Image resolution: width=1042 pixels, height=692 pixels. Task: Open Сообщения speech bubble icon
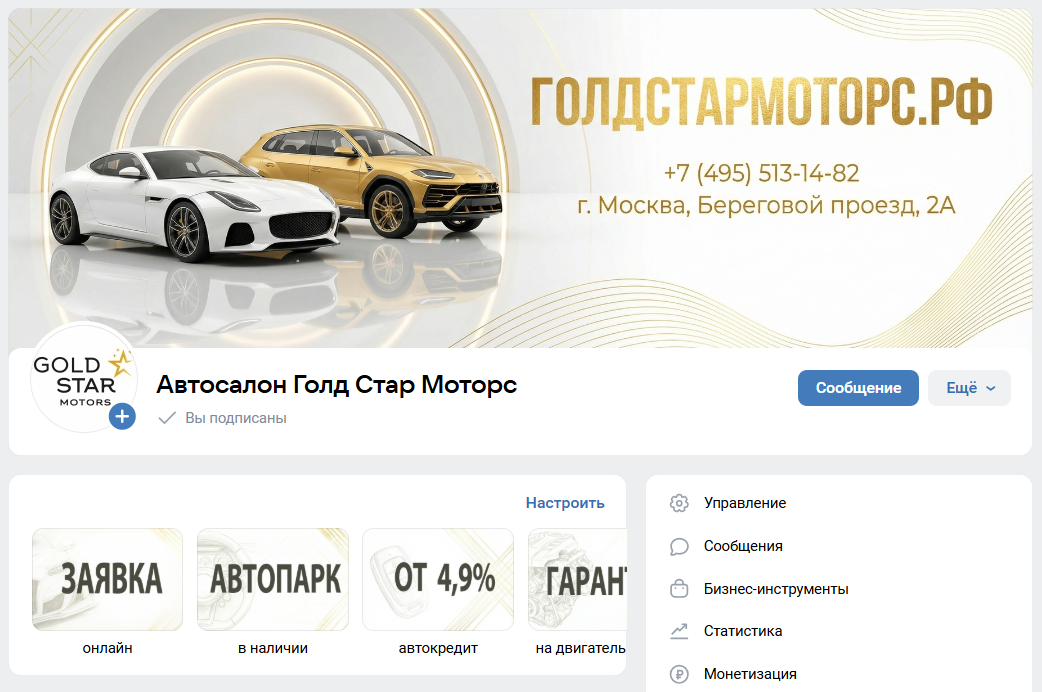678,546
